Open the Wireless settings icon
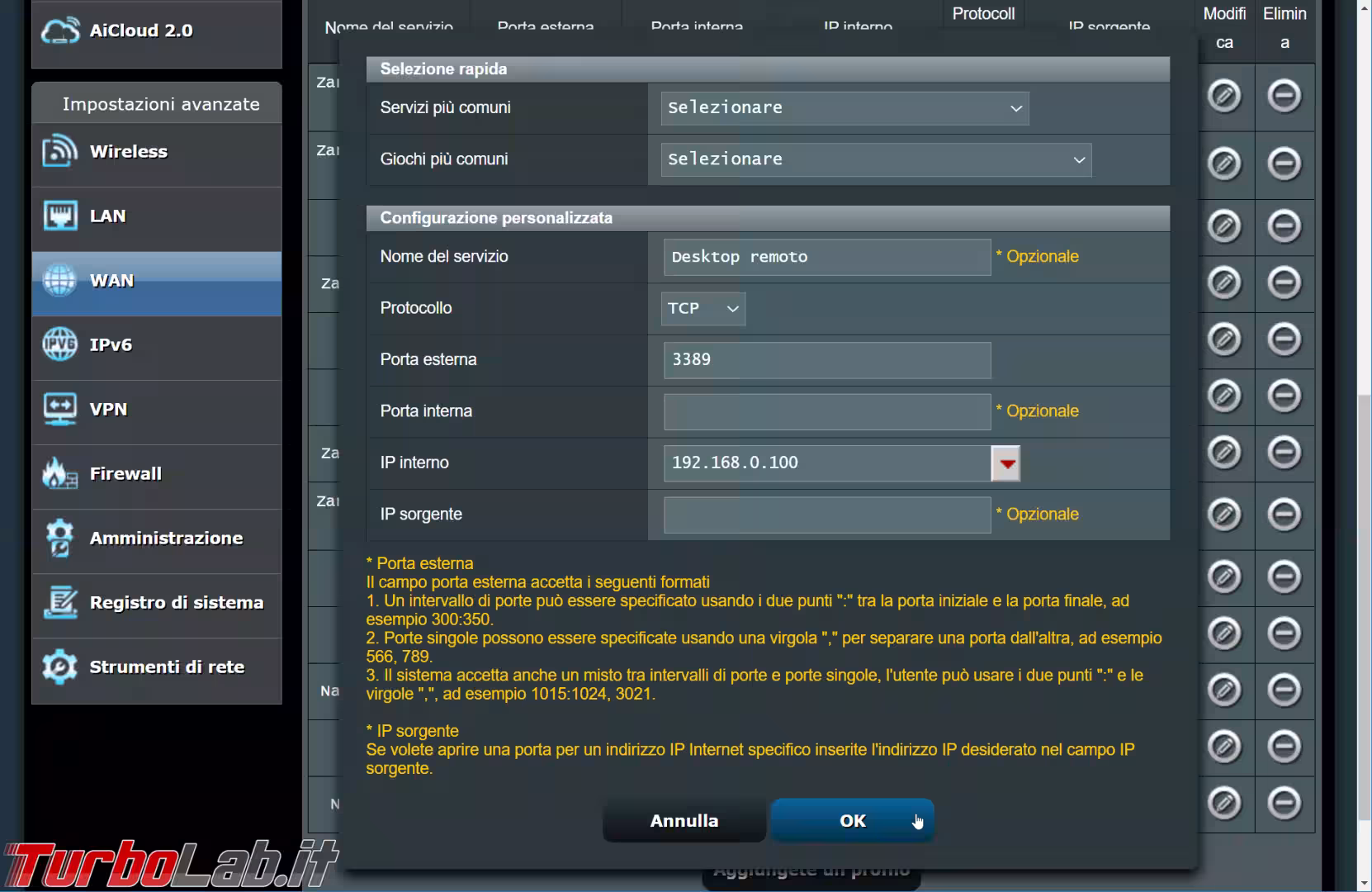 coord(59,151)
